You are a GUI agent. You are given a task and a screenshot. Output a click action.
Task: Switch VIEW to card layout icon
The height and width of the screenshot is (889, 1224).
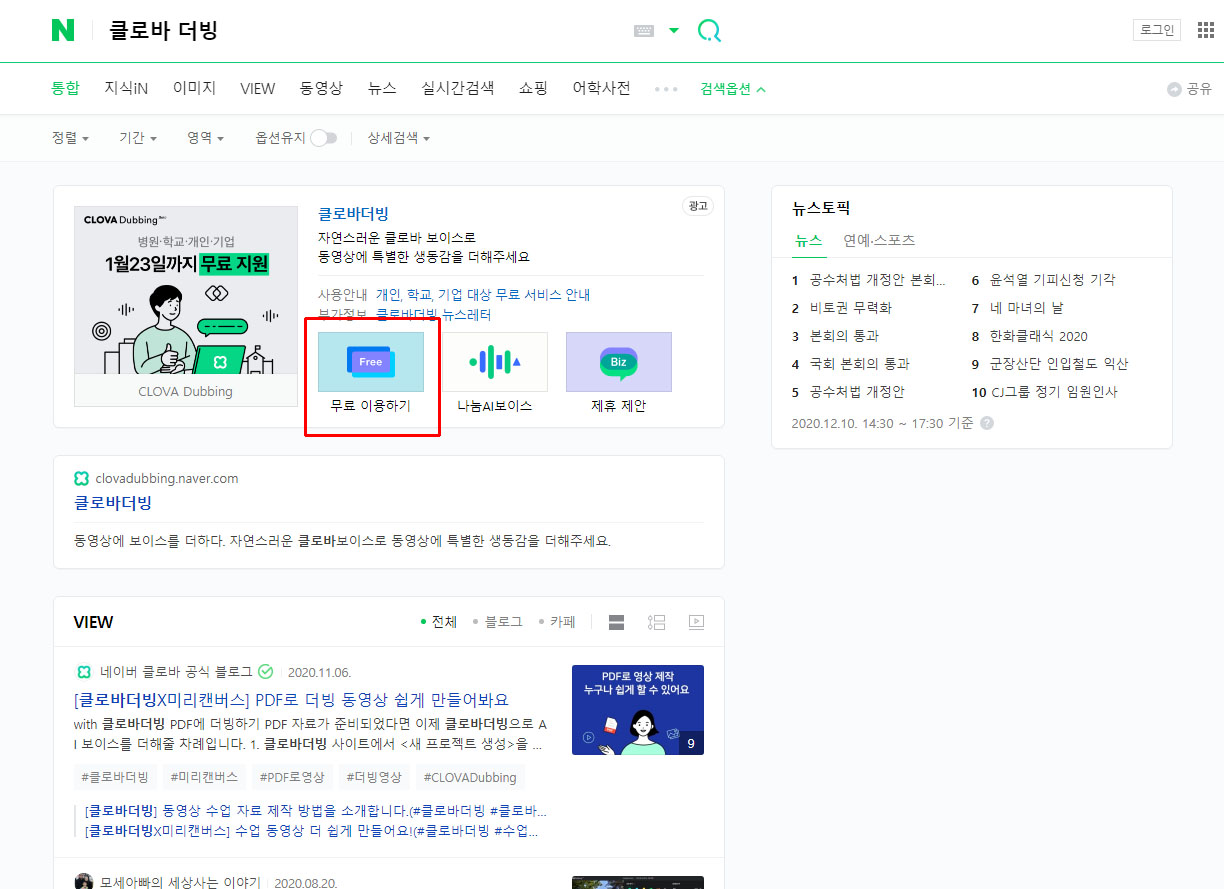(x=616, y=622)
